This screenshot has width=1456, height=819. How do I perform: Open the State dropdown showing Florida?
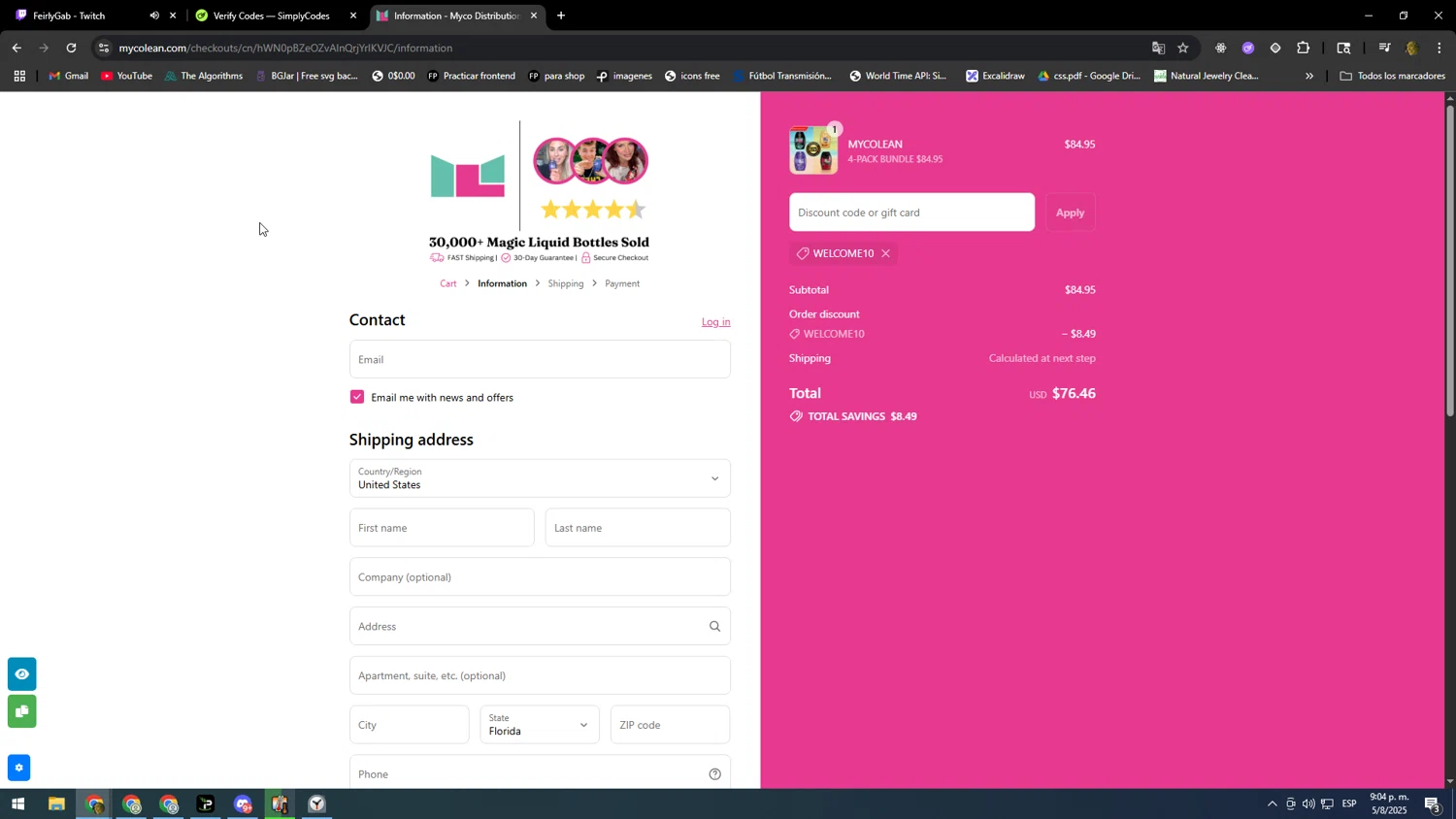tap(540, 725)
